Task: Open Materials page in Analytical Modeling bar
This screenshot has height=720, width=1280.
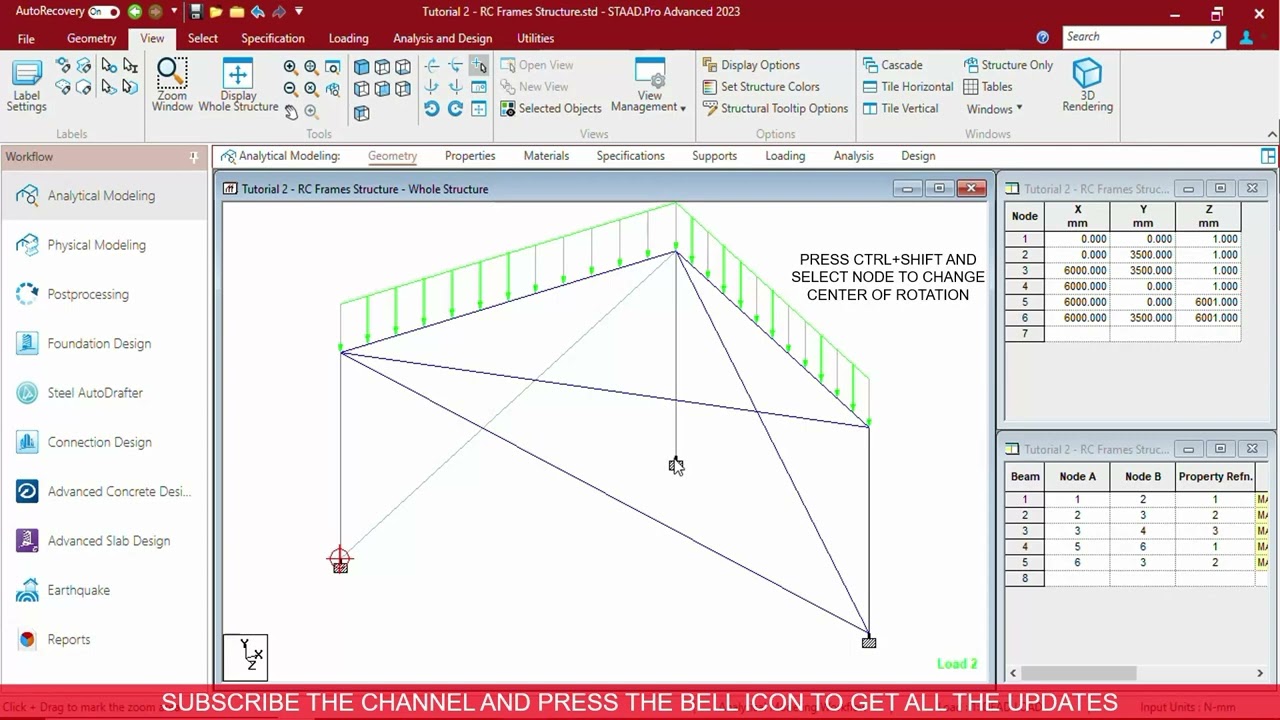Action: tap(546, 156)
